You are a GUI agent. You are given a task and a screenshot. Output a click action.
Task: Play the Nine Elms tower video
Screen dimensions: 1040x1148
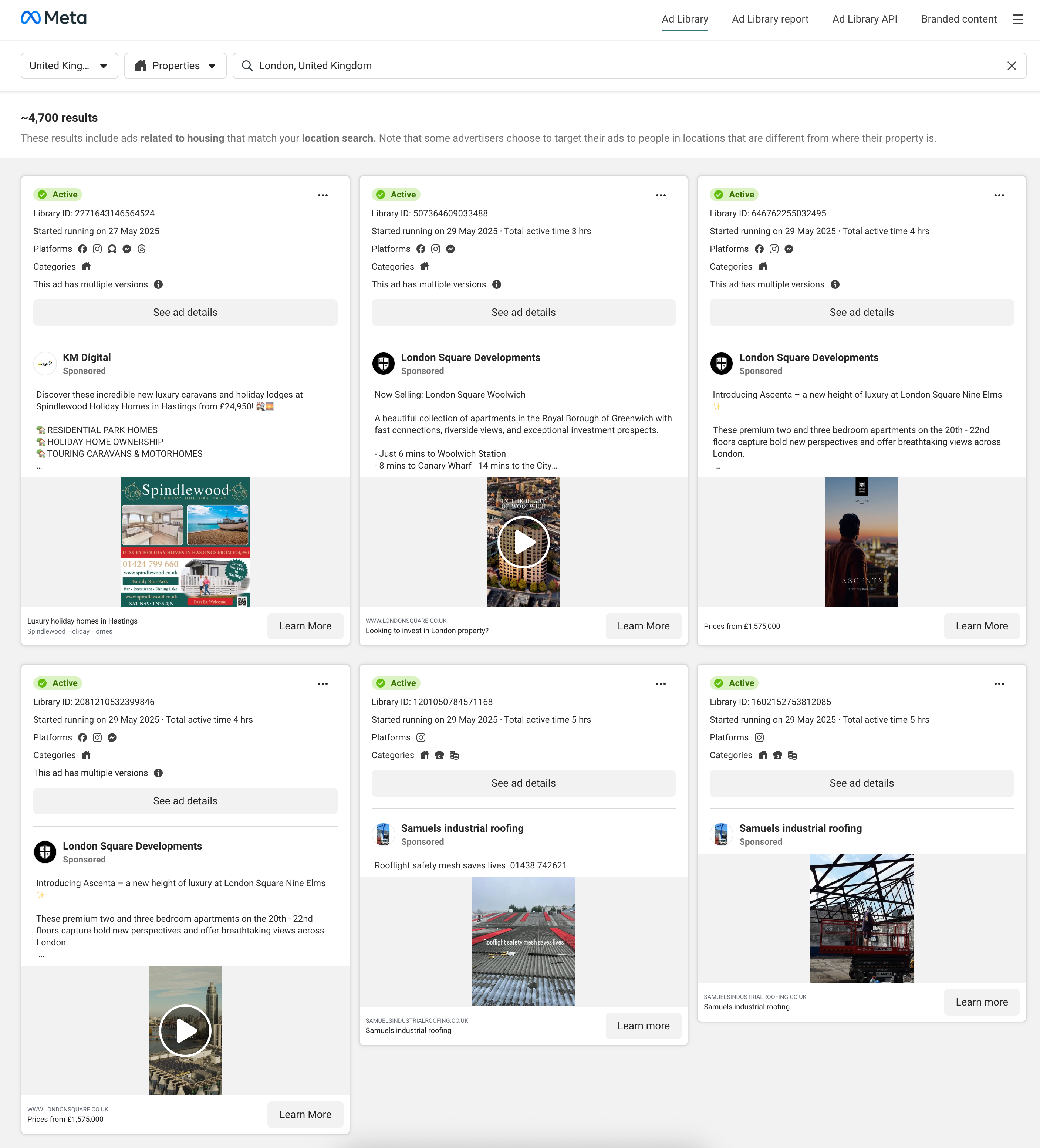click(185, 1031)
